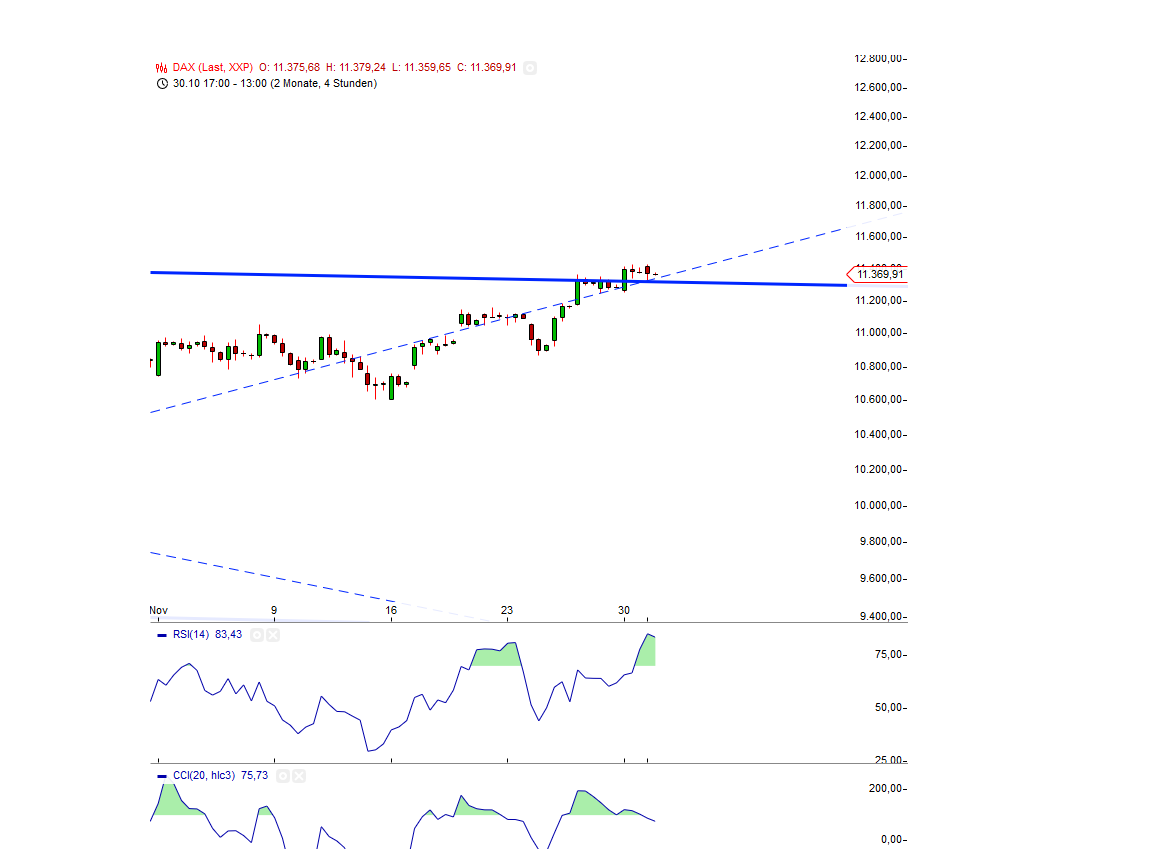Open the RSI(14) indicator settings icon
This screenshot has height=849, width=1152.
click(257, 634)
